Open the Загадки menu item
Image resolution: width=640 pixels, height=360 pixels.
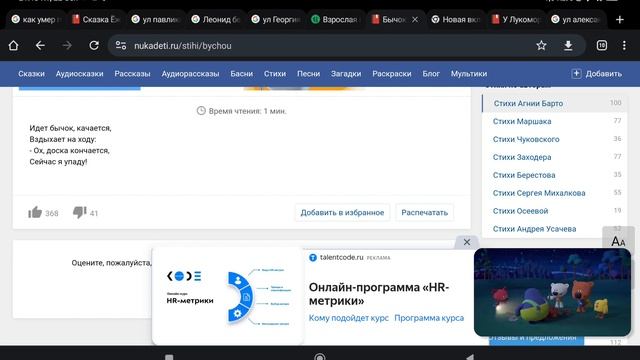click(x=346, y=74)
